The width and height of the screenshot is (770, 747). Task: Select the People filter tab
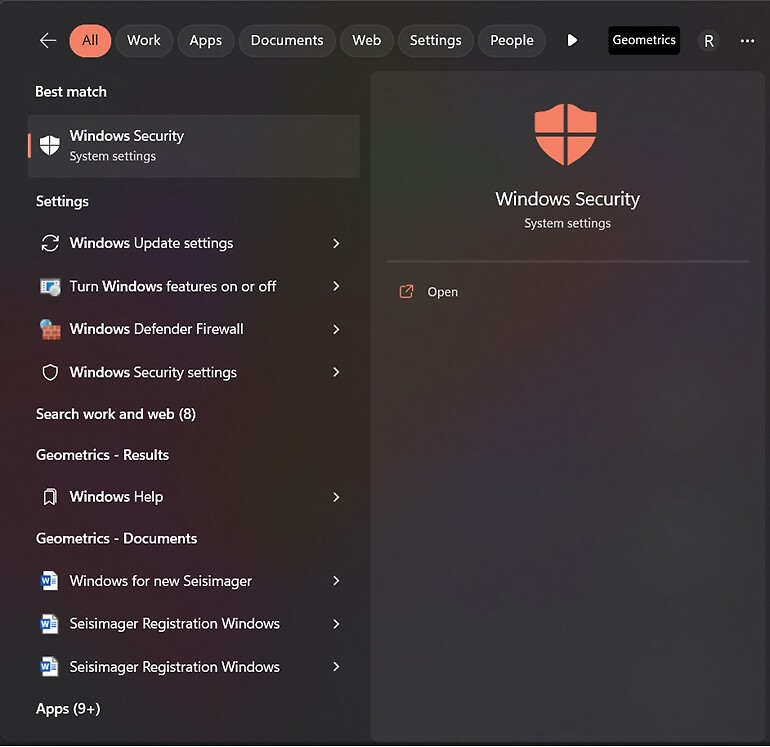pos(512,40)
